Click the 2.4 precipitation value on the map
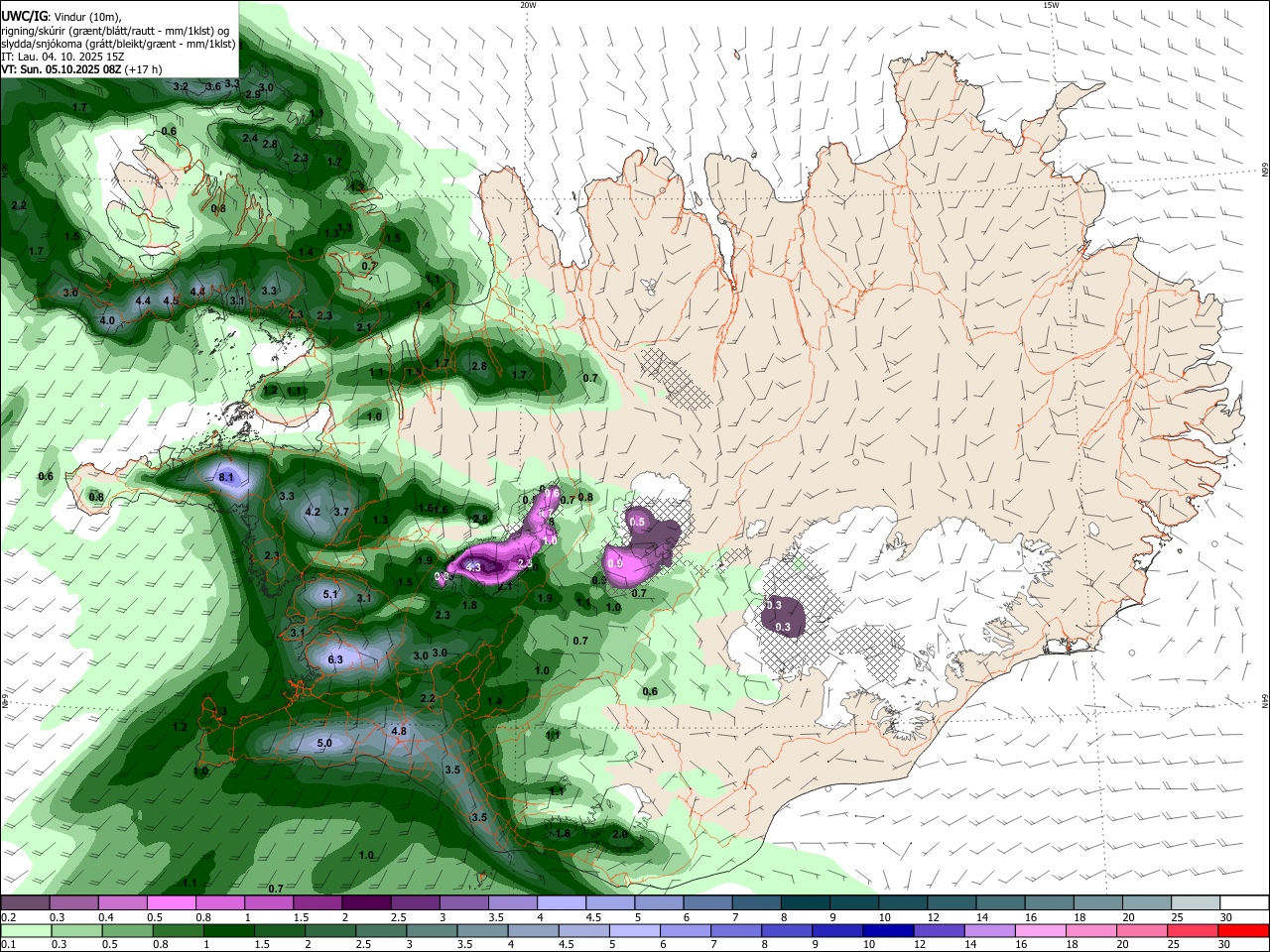This screenshot has width=1270, height=952. (x=250, y=139)
